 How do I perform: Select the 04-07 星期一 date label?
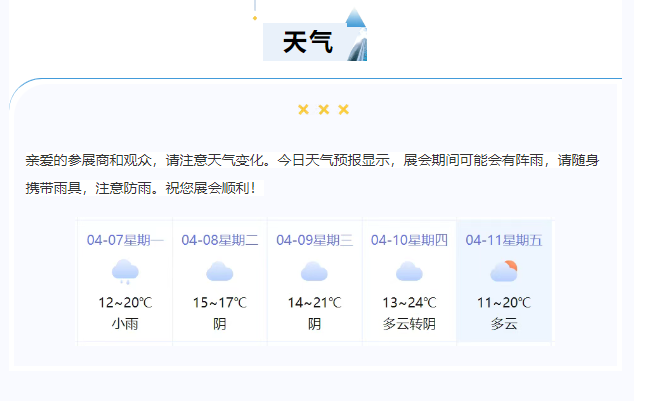coord(125,240)
